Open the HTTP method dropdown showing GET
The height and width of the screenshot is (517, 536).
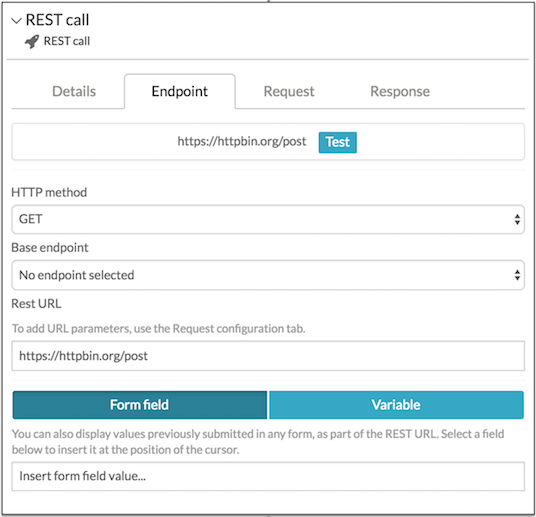[x=268, y=220]
